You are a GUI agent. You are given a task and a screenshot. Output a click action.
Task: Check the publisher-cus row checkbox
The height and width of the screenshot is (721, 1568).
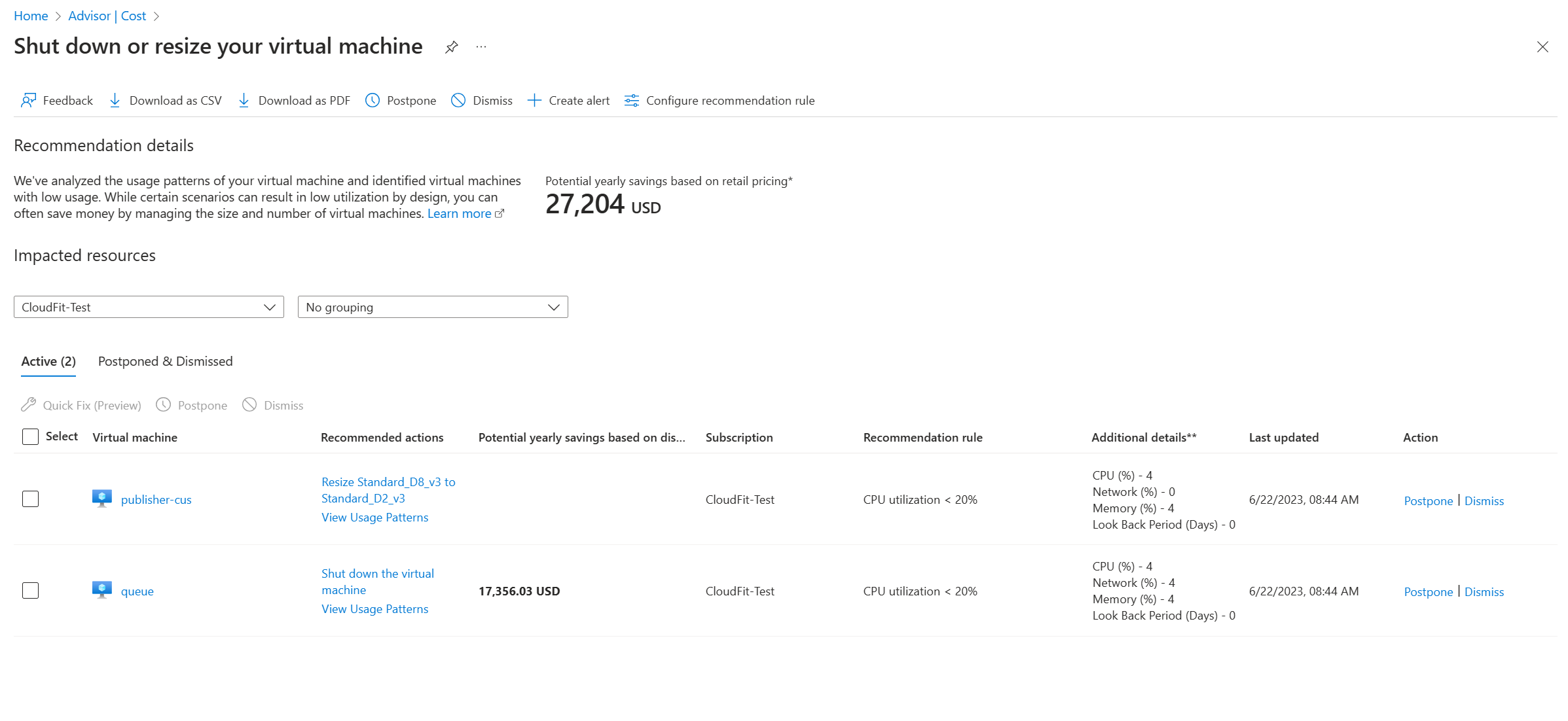30,499
